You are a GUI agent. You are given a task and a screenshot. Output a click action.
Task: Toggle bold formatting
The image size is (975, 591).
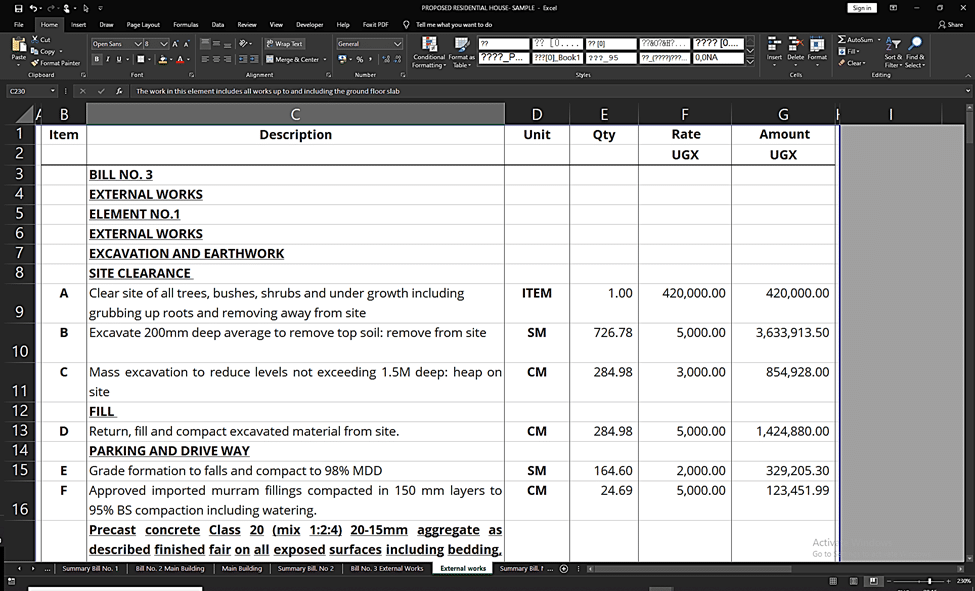(96, 59)
